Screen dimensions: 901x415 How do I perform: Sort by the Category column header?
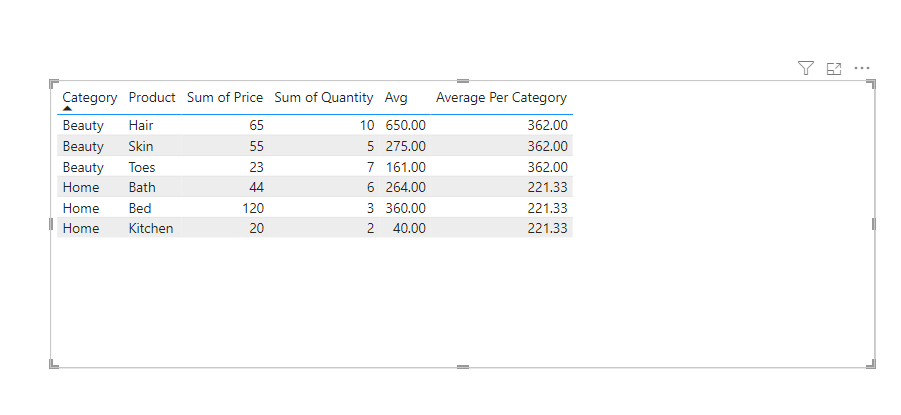click(90, 98)
